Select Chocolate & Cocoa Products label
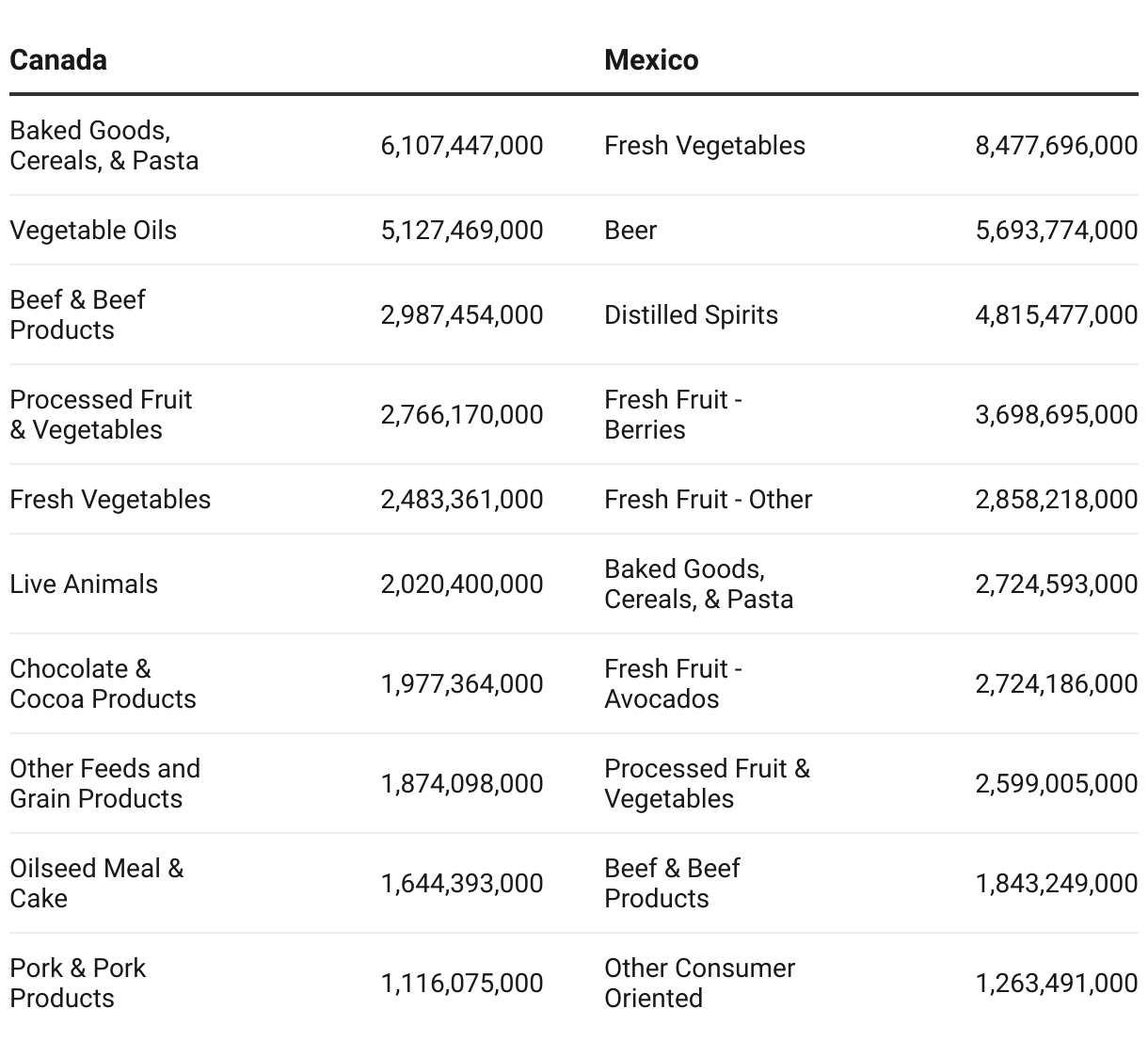The width and height of the screenshot is (1148, 1041). (103, 683)
